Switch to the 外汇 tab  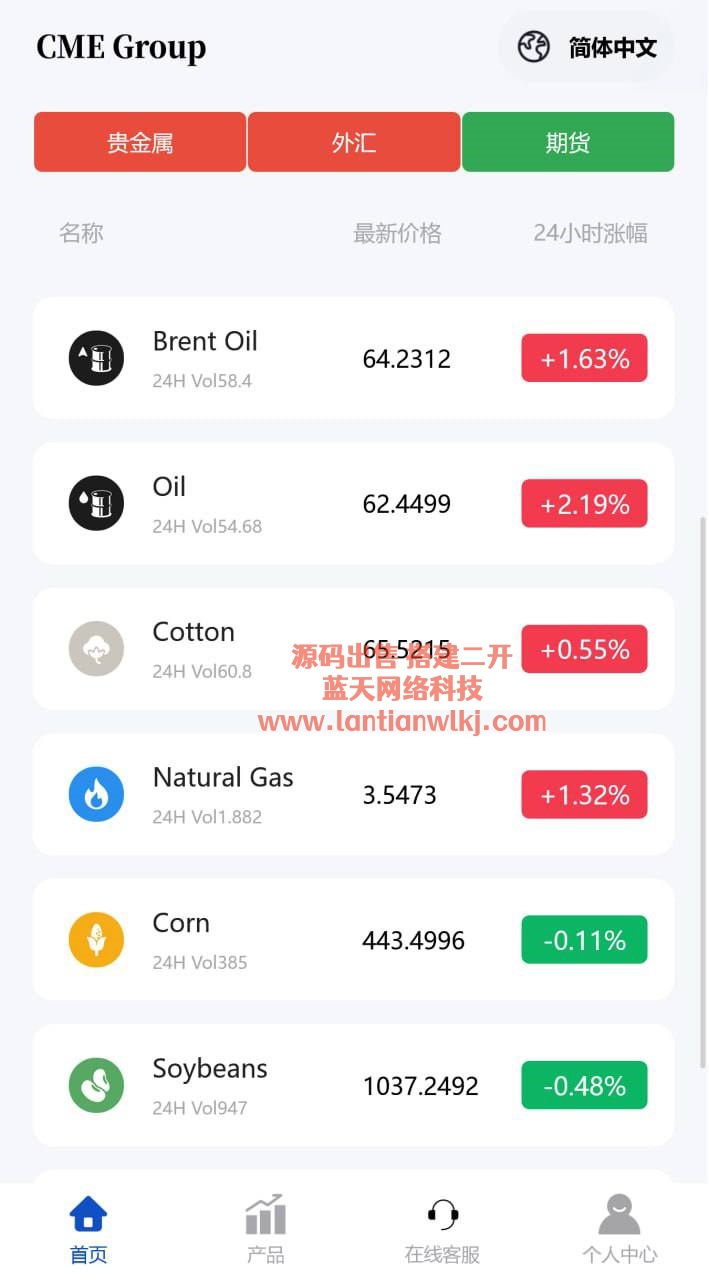pyautogui.click(x=354, y=142)
